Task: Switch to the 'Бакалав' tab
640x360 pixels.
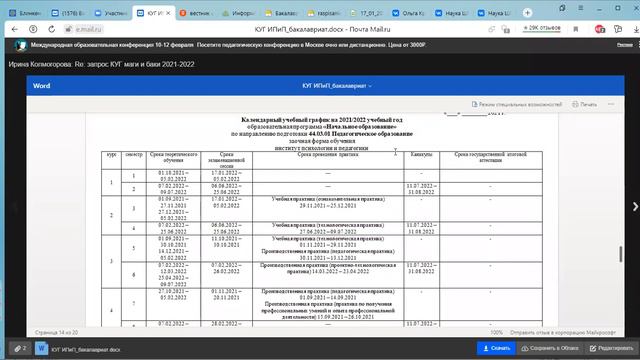Action: click(281, 13)
